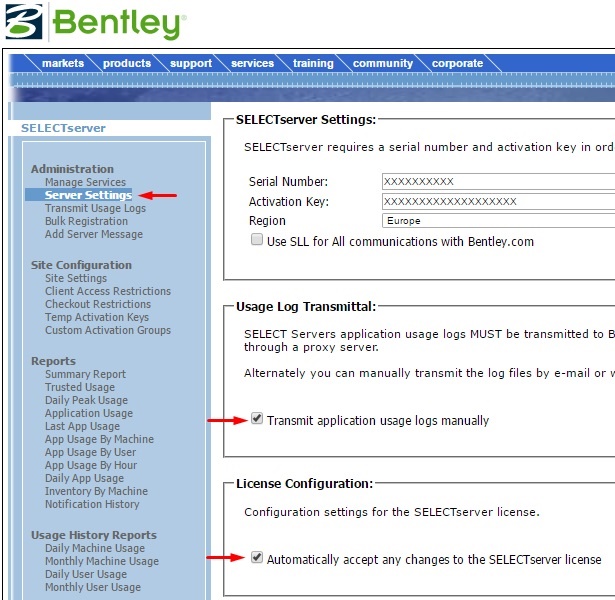
Task: Click the Reports section heading
Action: [53, 361]
